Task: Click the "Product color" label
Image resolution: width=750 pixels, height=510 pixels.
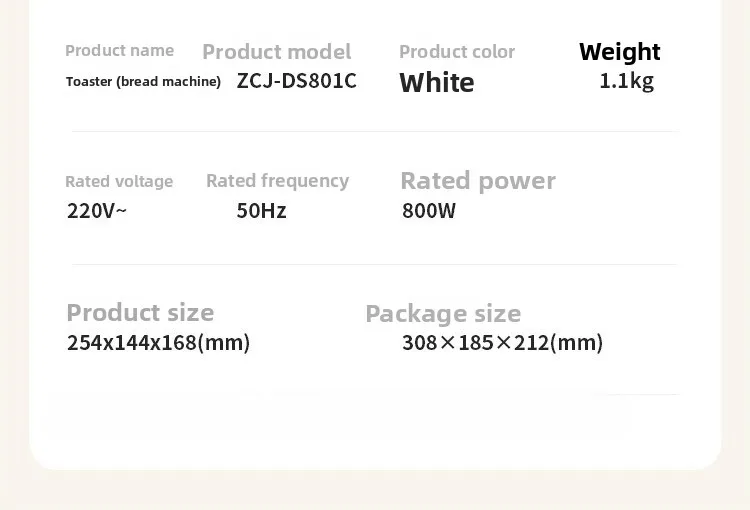Action: pos(456,52)
